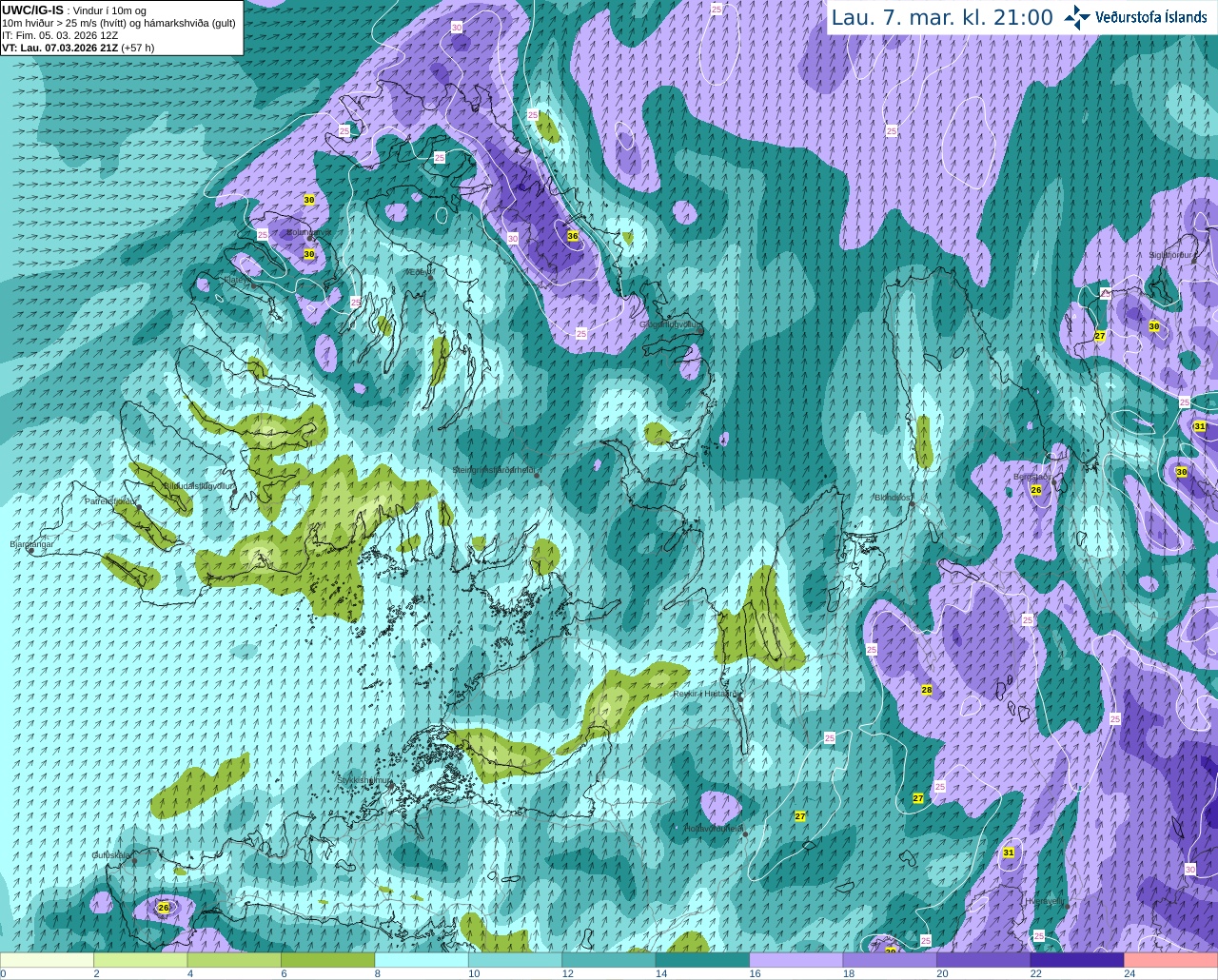Click the pale cyan 8–10 legend swatch
Image resolution: width=1218 pixels, height=980 pixels.
point(422,959)
